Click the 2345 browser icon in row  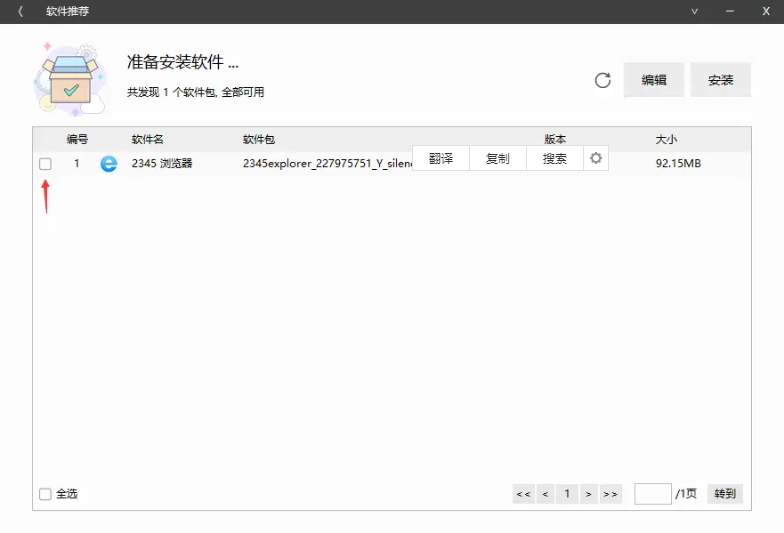pyautogui.click(x=108, y=163)
